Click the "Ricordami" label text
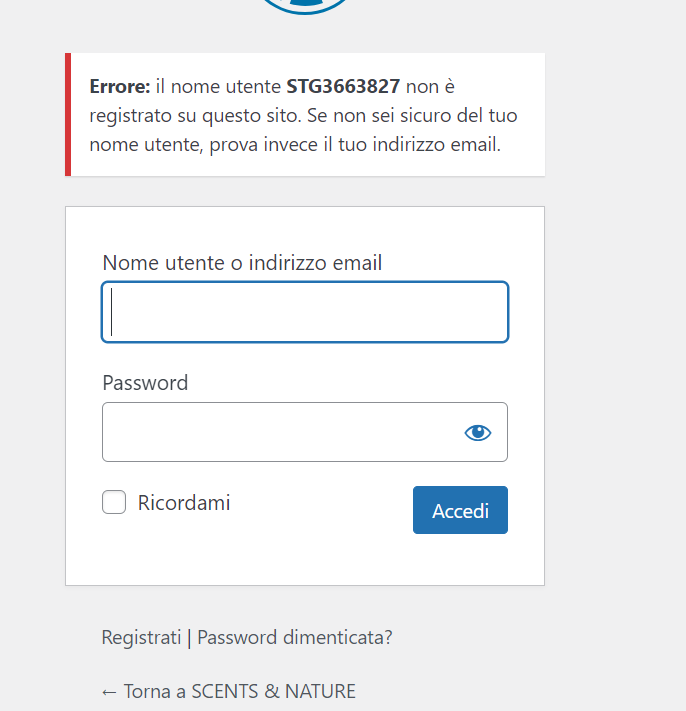Screen dimensions: 686x711 click(184, 502)
